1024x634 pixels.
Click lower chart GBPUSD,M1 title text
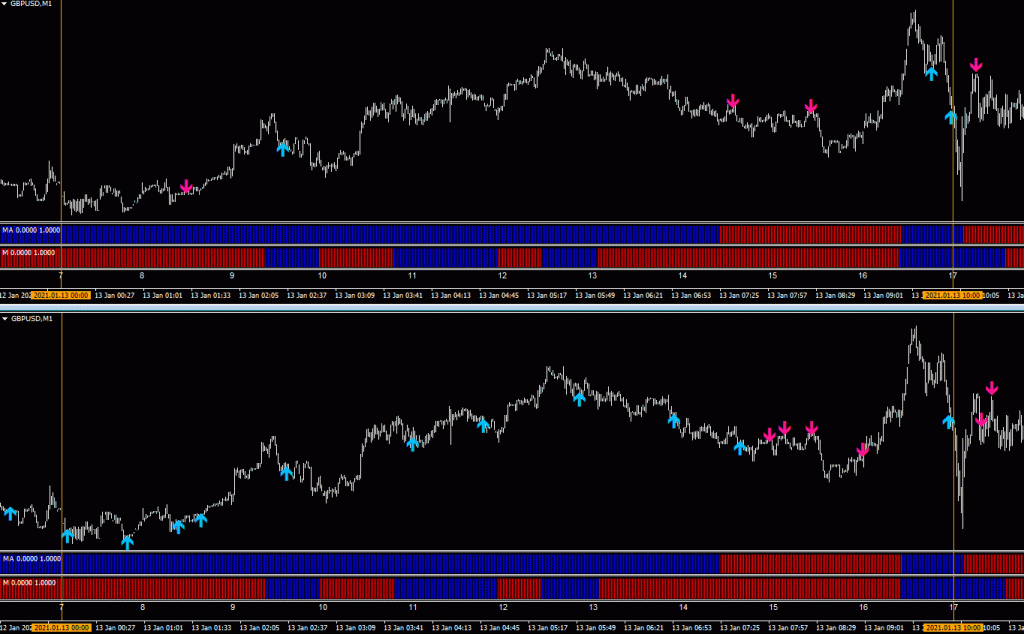(x=31, y=319)
